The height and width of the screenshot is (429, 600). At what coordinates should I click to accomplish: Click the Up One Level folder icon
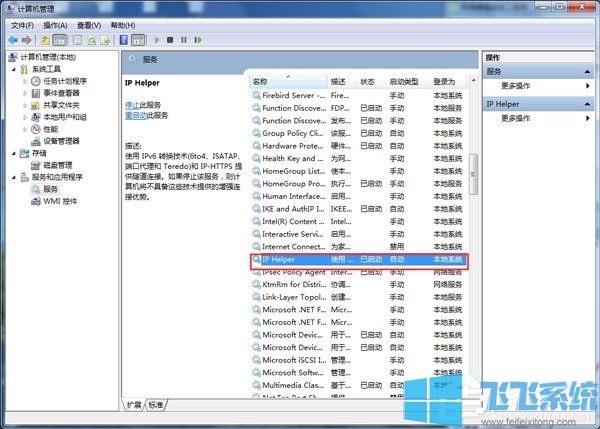45,40
